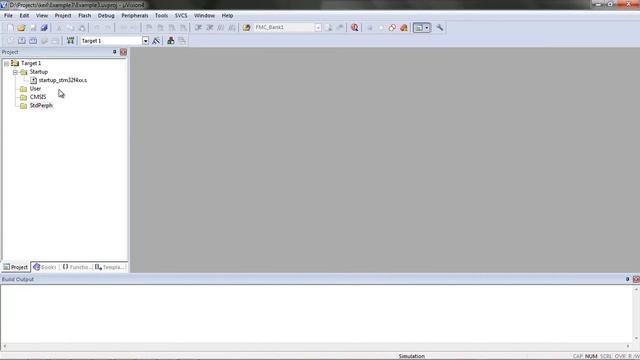Open file using the folder icon
The height and width of the screenshot is (360, 640).
(22, 28)
